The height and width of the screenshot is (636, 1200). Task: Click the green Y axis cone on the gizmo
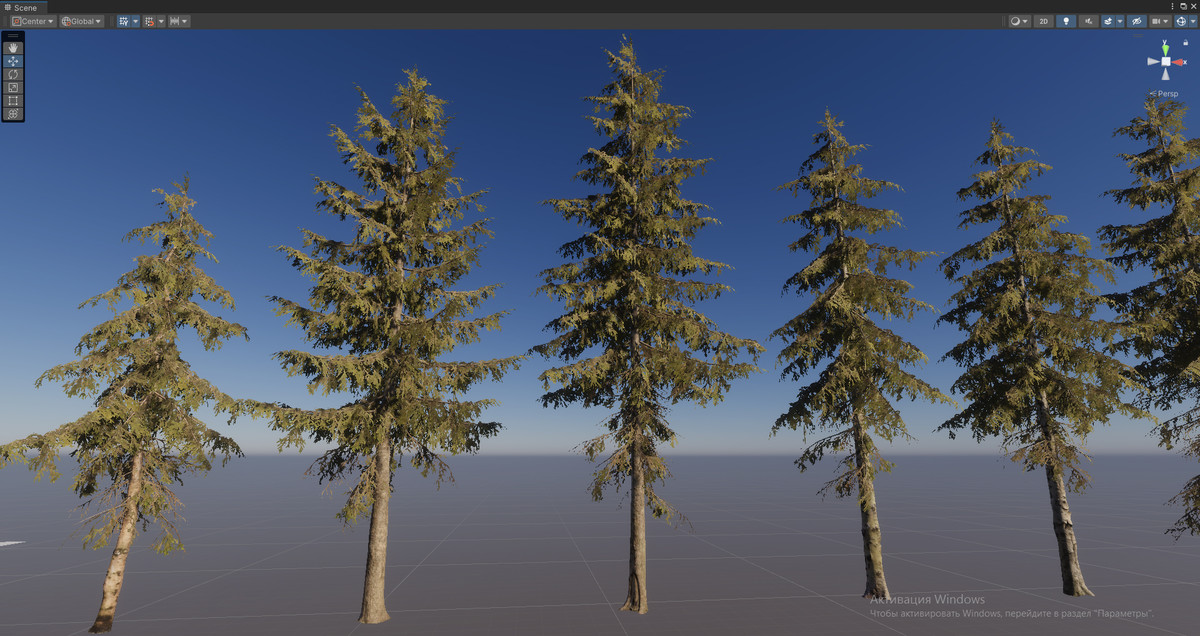pos(1165,47)
